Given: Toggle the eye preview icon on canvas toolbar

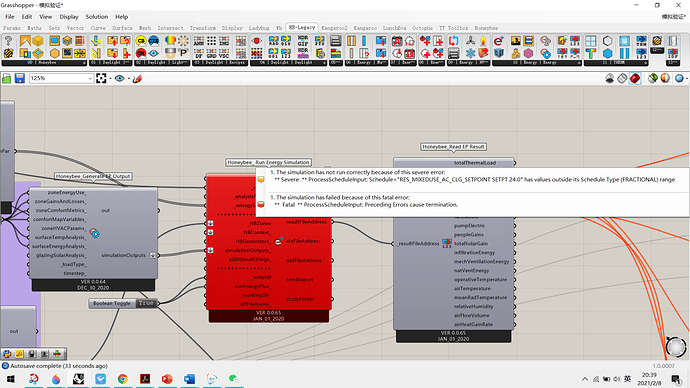Looking at the screenshot, I should click(x=119, y=78).
